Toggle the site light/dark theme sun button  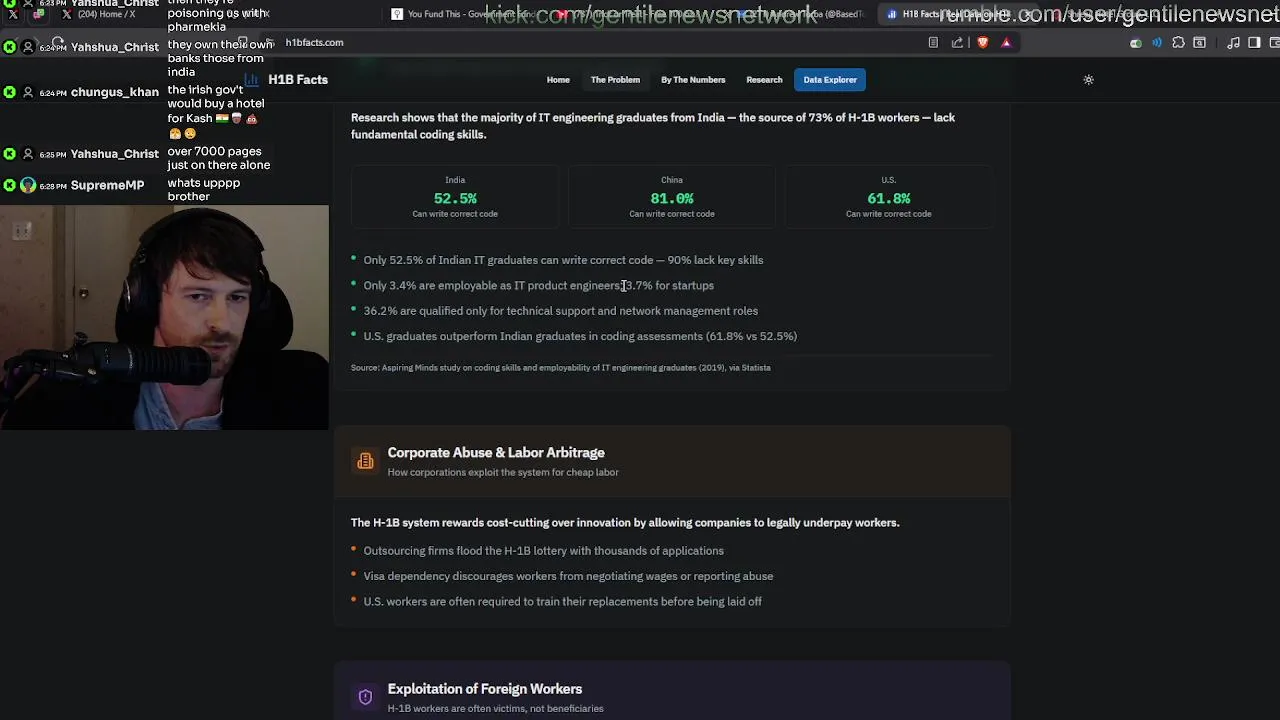(1089, 80)
